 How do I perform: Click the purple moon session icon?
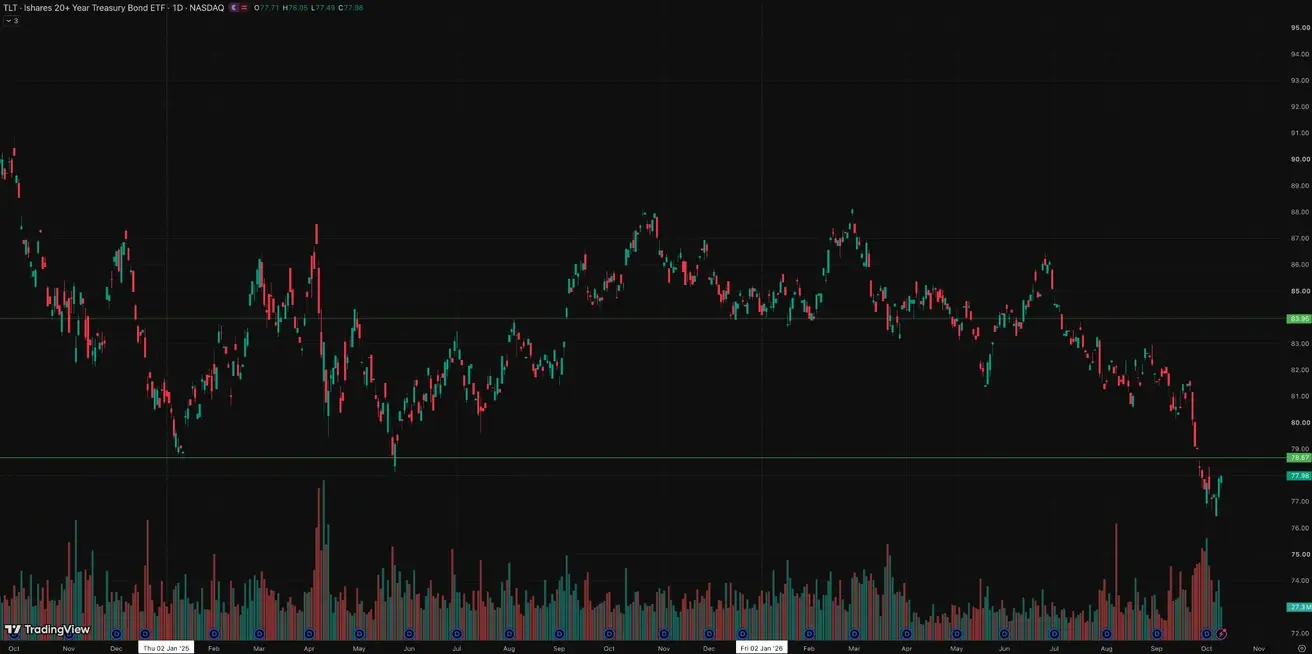tap(234, 7)
